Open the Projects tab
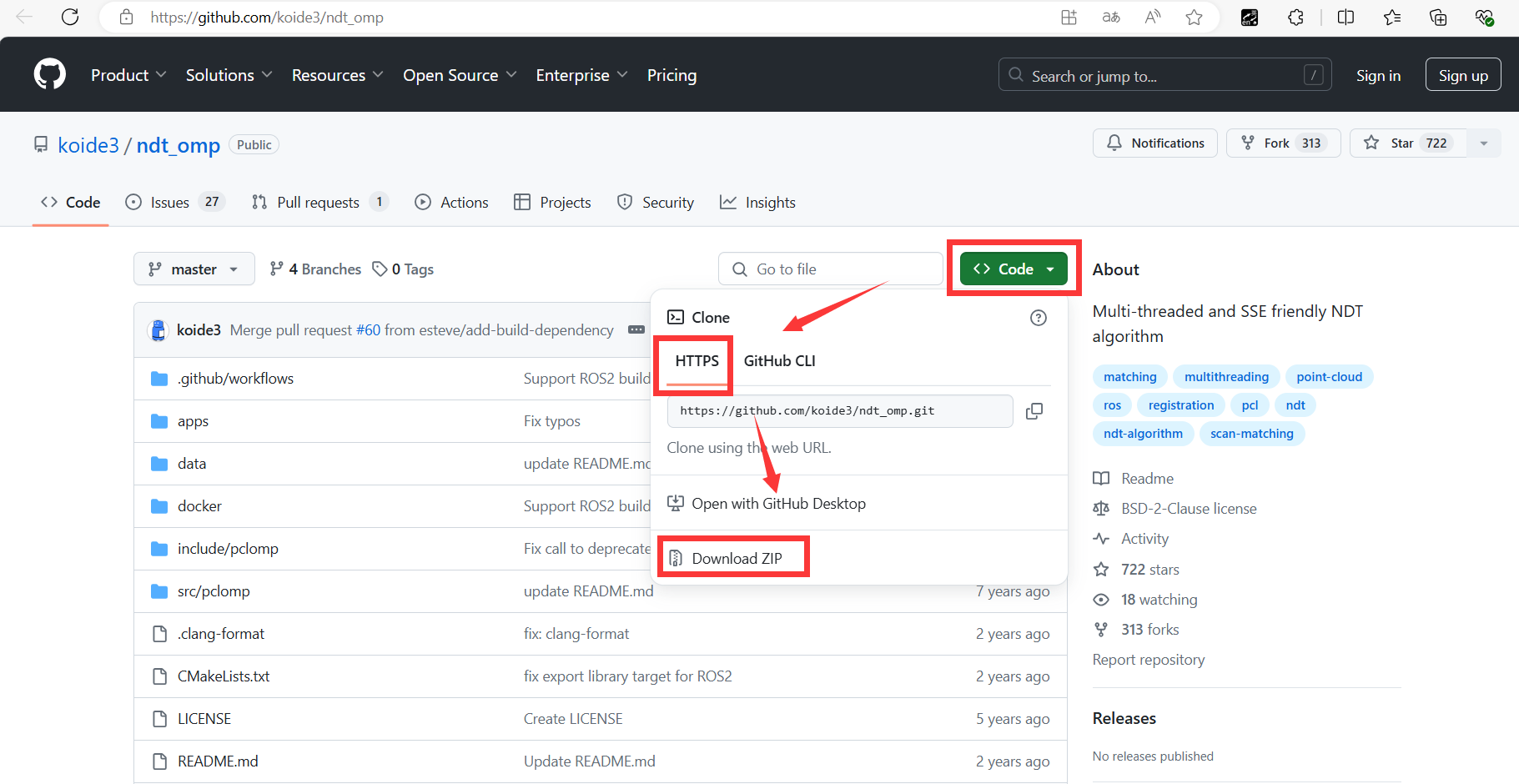Screen dimensions: 1519x784 552,202
